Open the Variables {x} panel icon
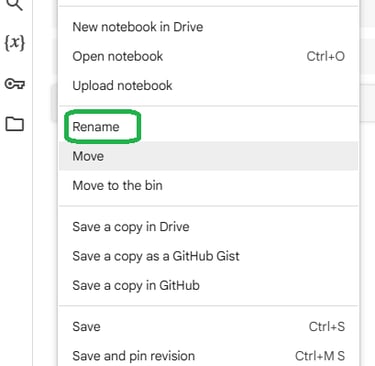Screen dimensions: 375x366 click(x=15, y=43)
